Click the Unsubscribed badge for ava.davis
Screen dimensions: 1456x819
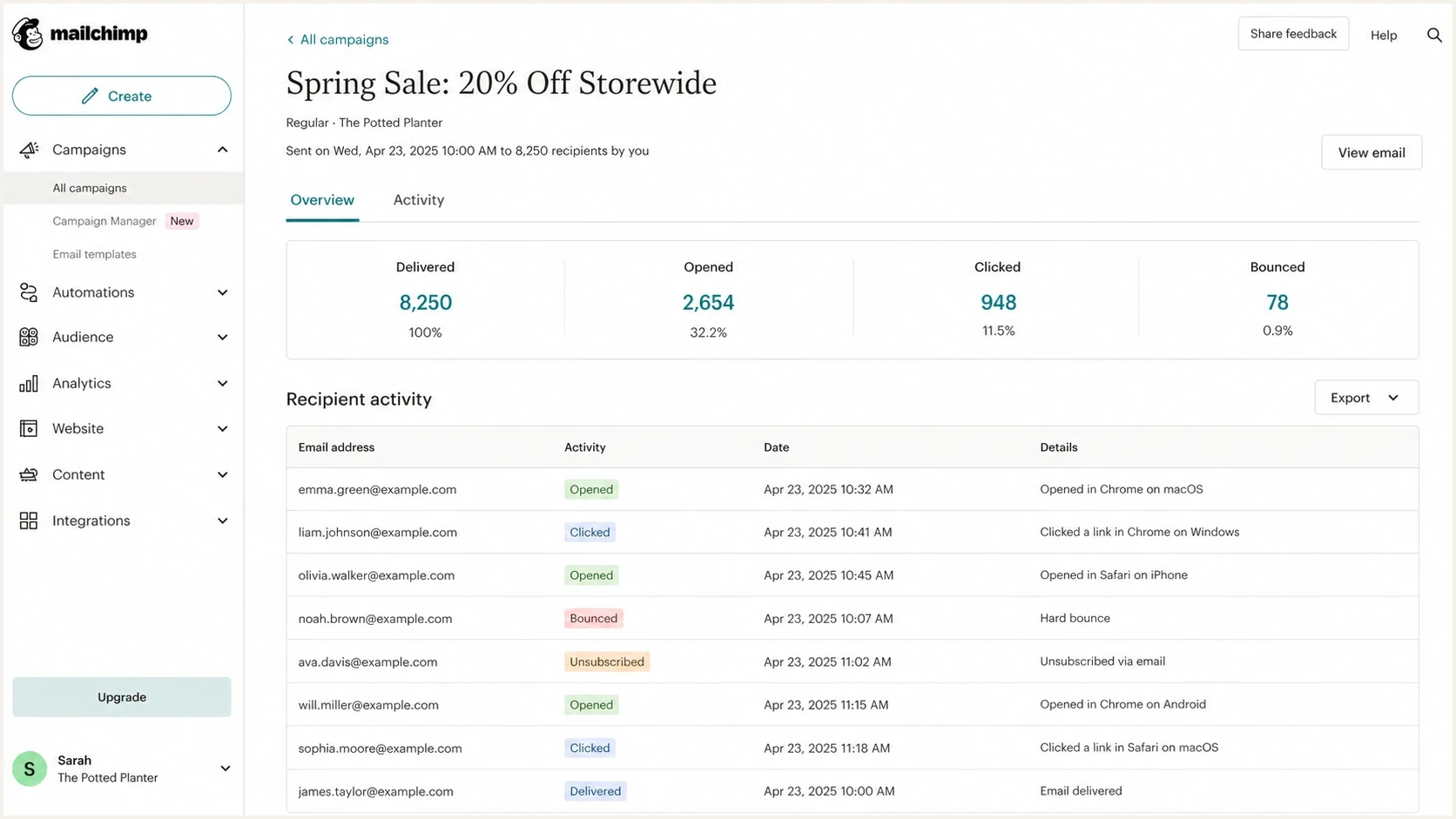[607, 662]
